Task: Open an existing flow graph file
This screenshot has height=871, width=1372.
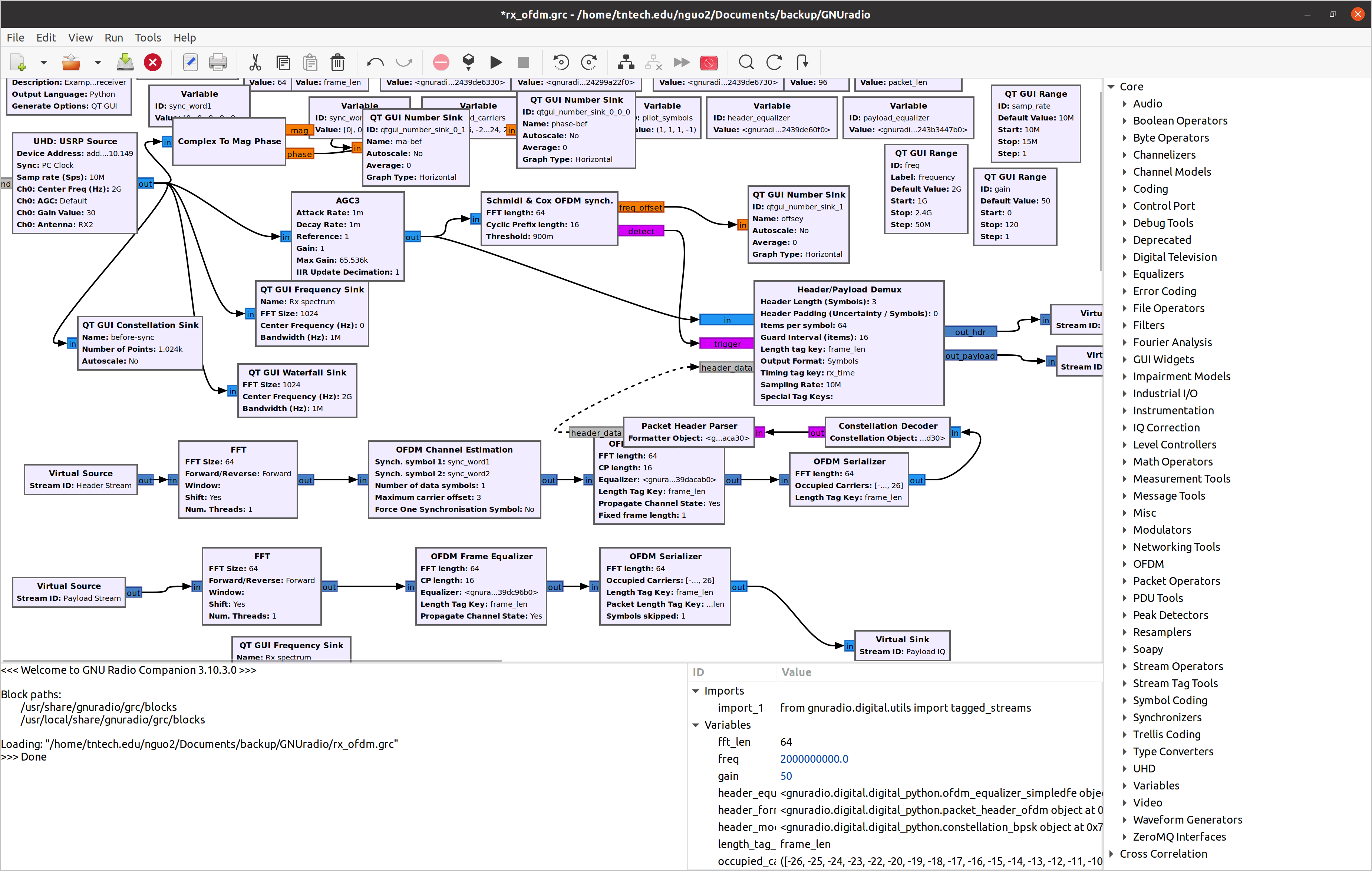Action: [x=71, y=62]
